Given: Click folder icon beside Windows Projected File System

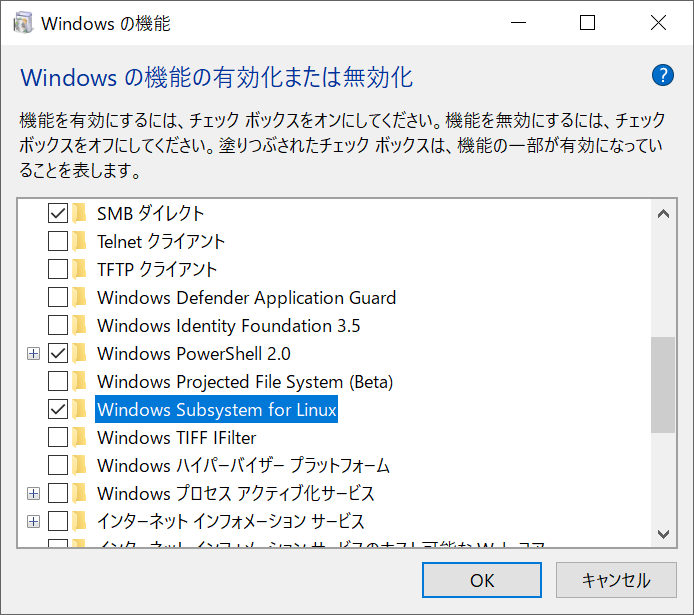Looking at the screenshot, I should click(79, 381).
